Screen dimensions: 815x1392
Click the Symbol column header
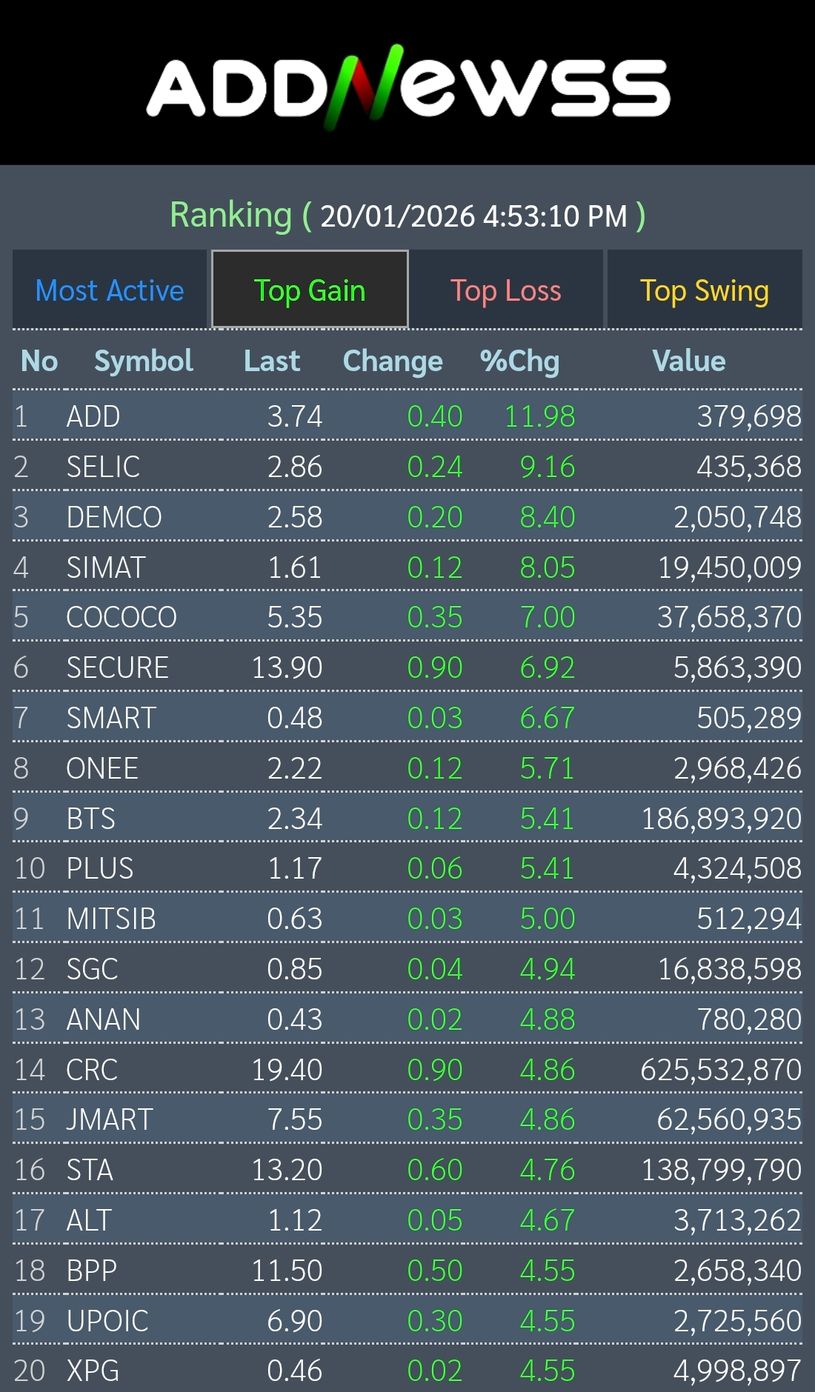point(144,361)
